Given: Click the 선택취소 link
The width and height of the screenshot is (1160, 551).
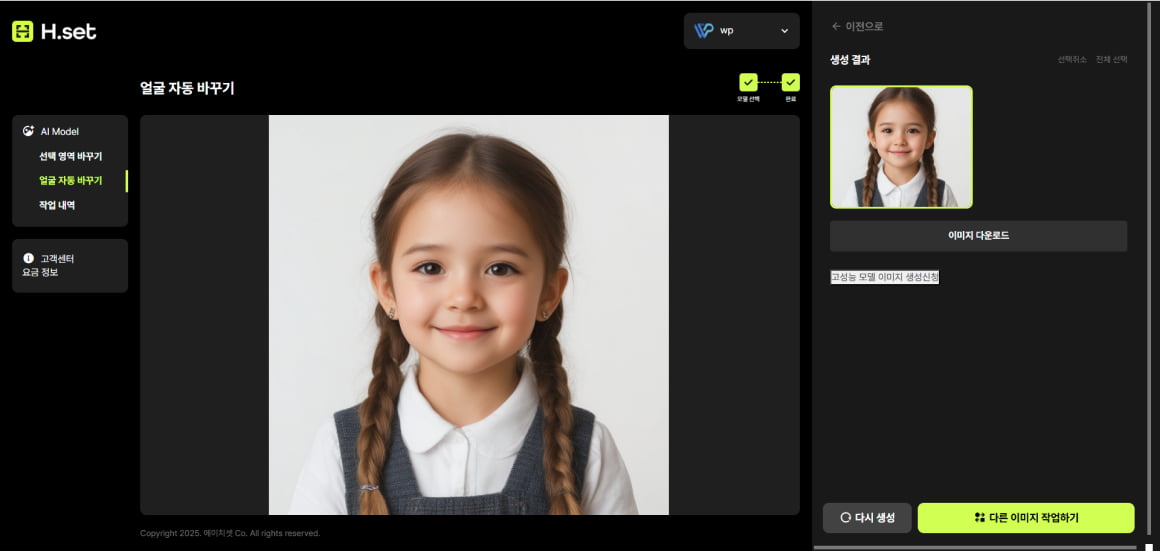Looking at the screenshot, I should (1072, 60).
